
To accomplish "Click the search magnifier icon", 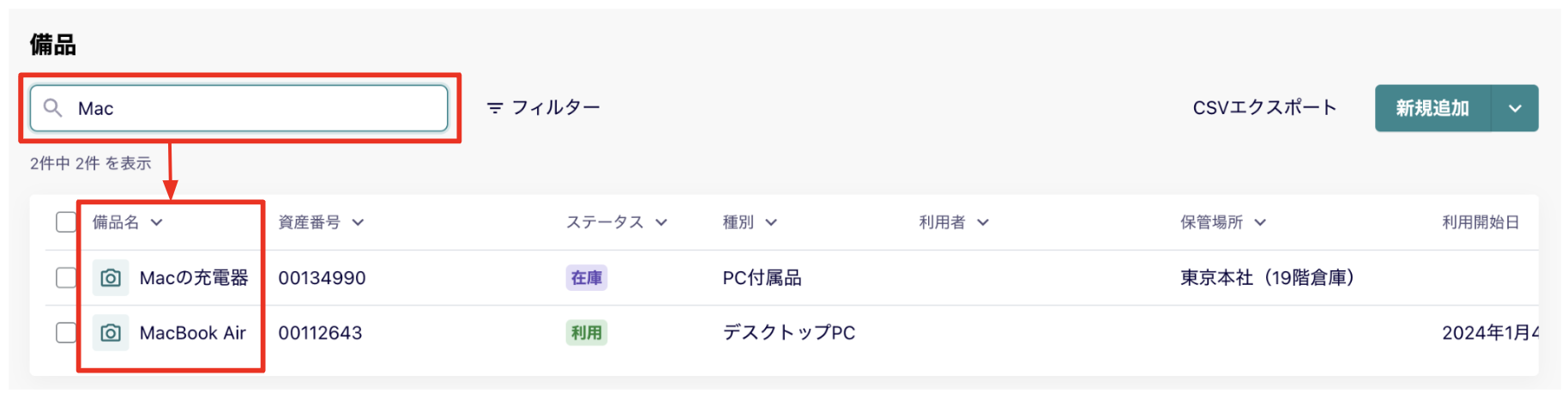I will tap(53, 108).
